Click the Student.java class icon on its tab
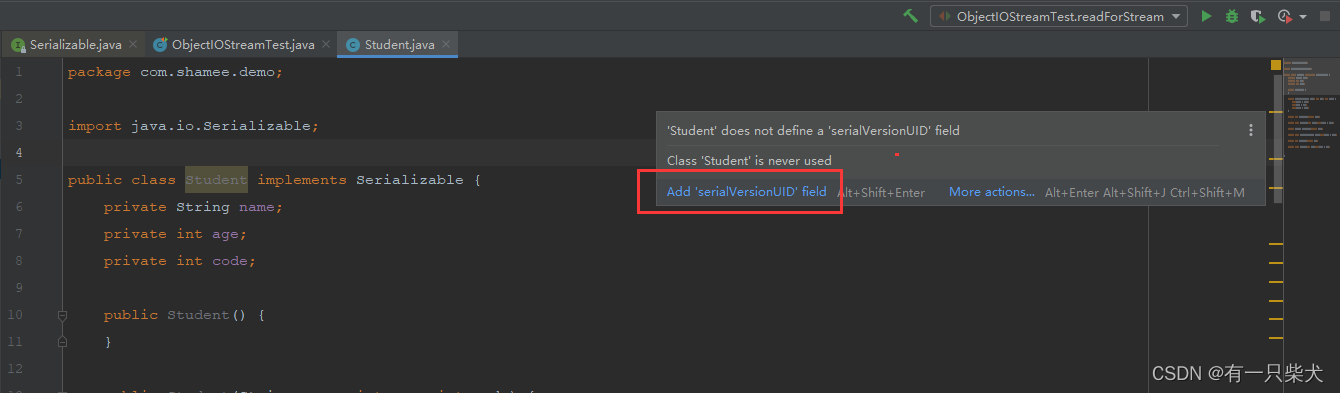 tap(353, 45)
